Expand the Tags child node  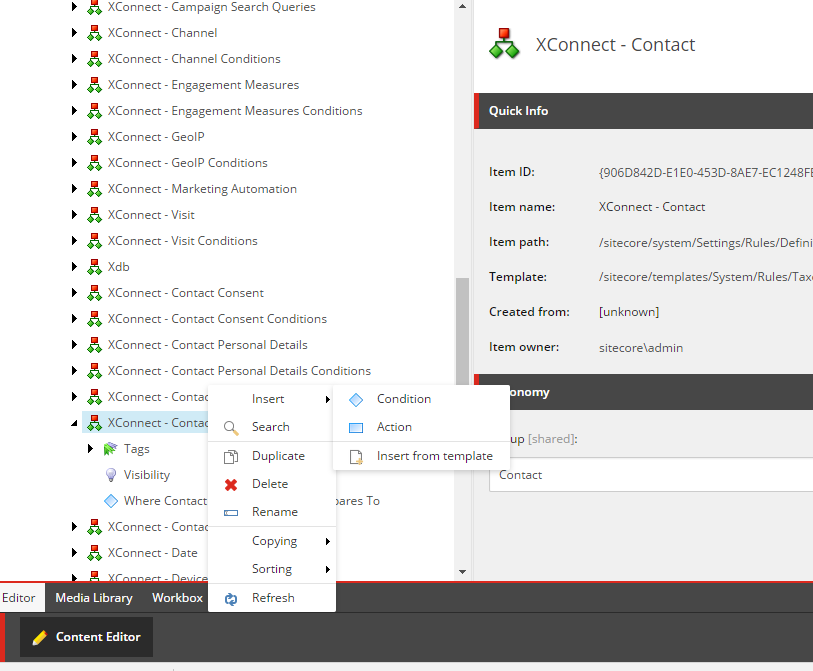pos(90,449)
